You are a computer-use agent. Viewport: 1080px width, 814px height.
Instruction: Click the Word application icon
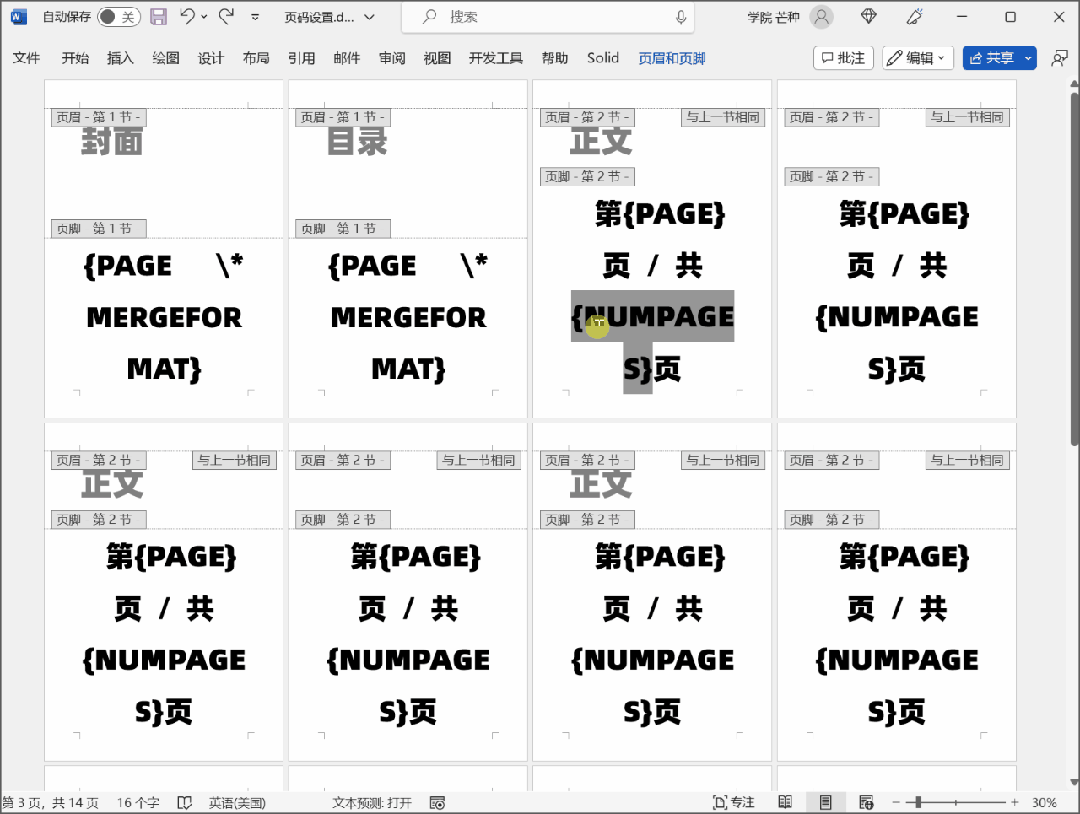point(19,17)
